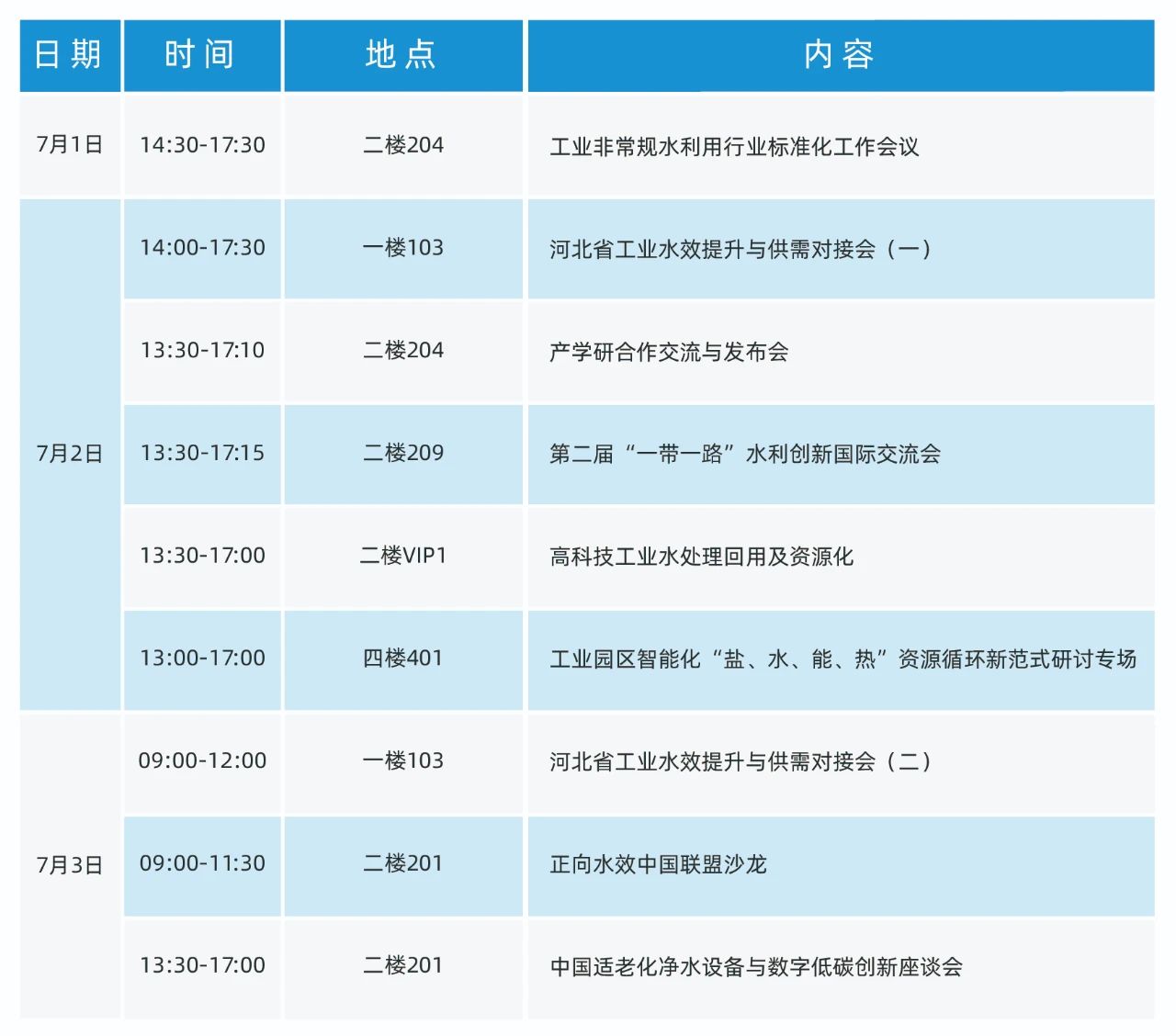Click the 地点 column header
The width and height of the screenshot is (1176, 1036).
coord(403,55)
